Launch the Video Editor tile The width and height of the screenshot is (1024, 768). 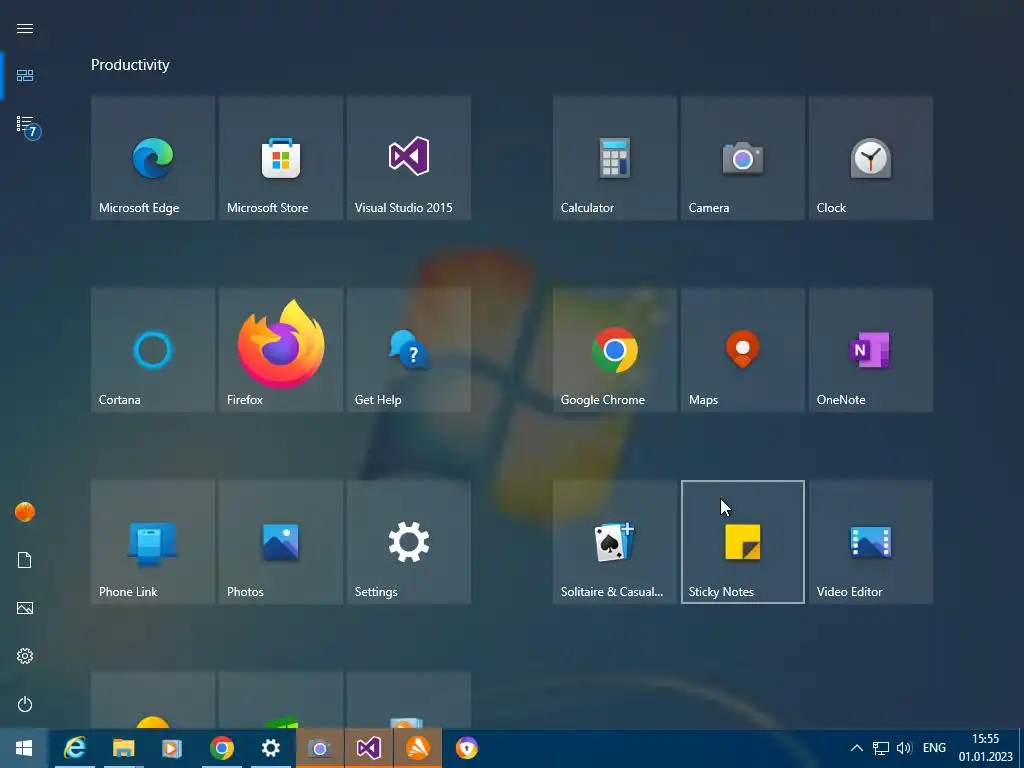(871, 542)
